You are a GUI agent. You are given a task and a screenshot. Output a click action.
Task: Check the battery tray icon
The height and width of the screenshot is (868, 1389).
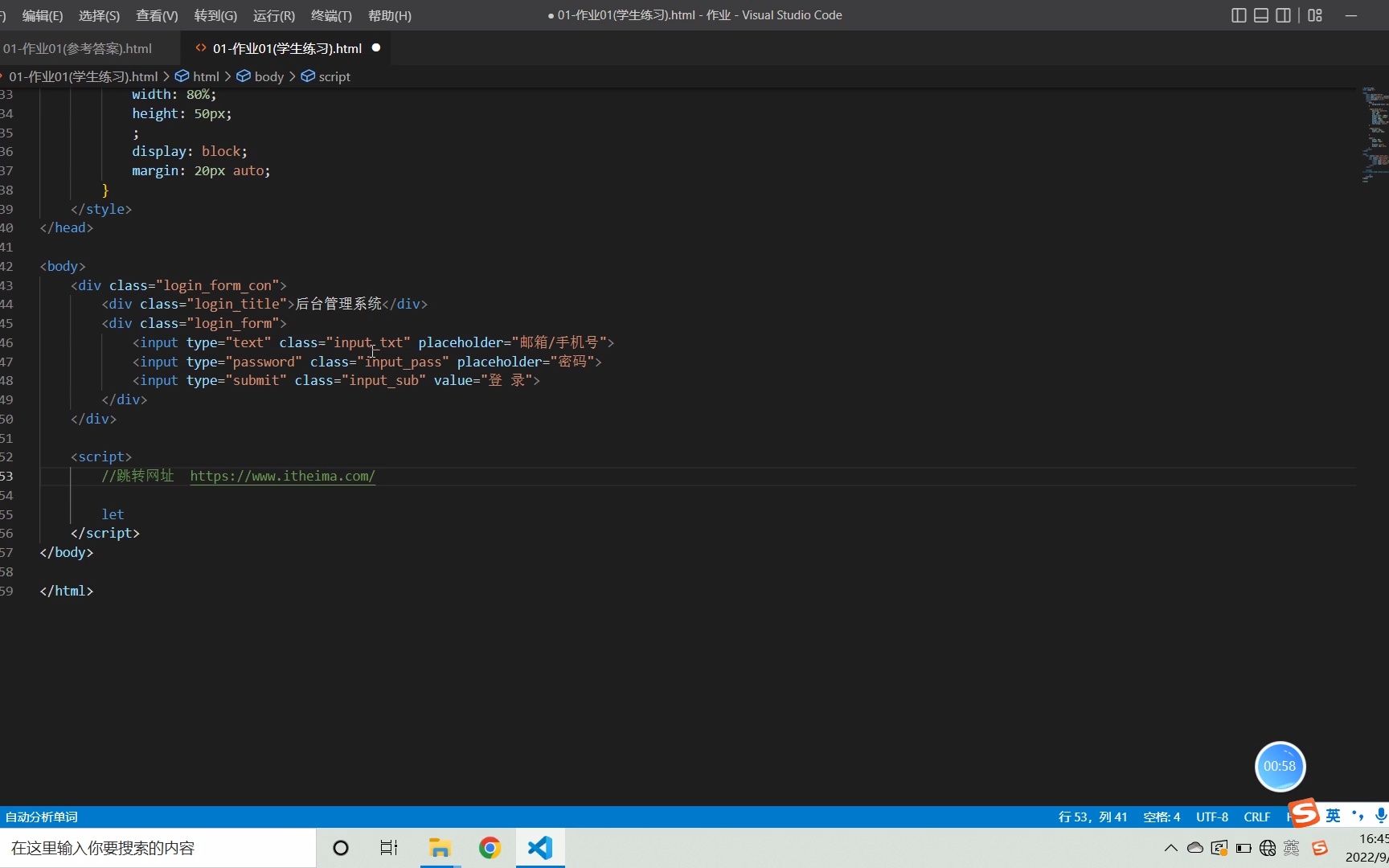1244,848
